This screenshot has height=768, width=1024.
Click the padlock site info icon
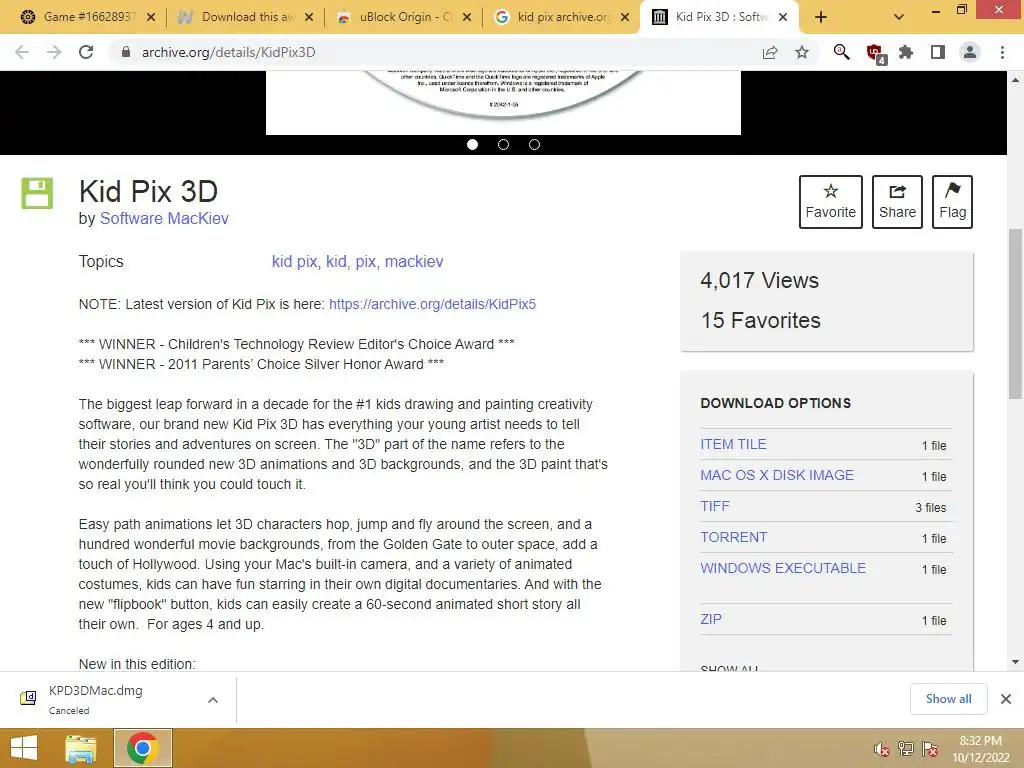point(126,52)
